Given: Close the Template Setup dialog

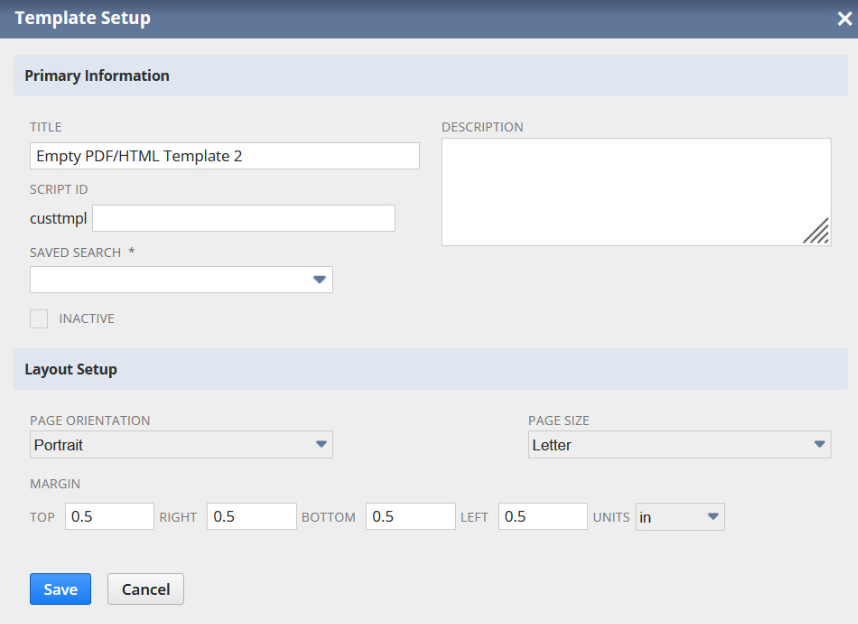Looking at the screenshot, I should [x=844, y=19].
